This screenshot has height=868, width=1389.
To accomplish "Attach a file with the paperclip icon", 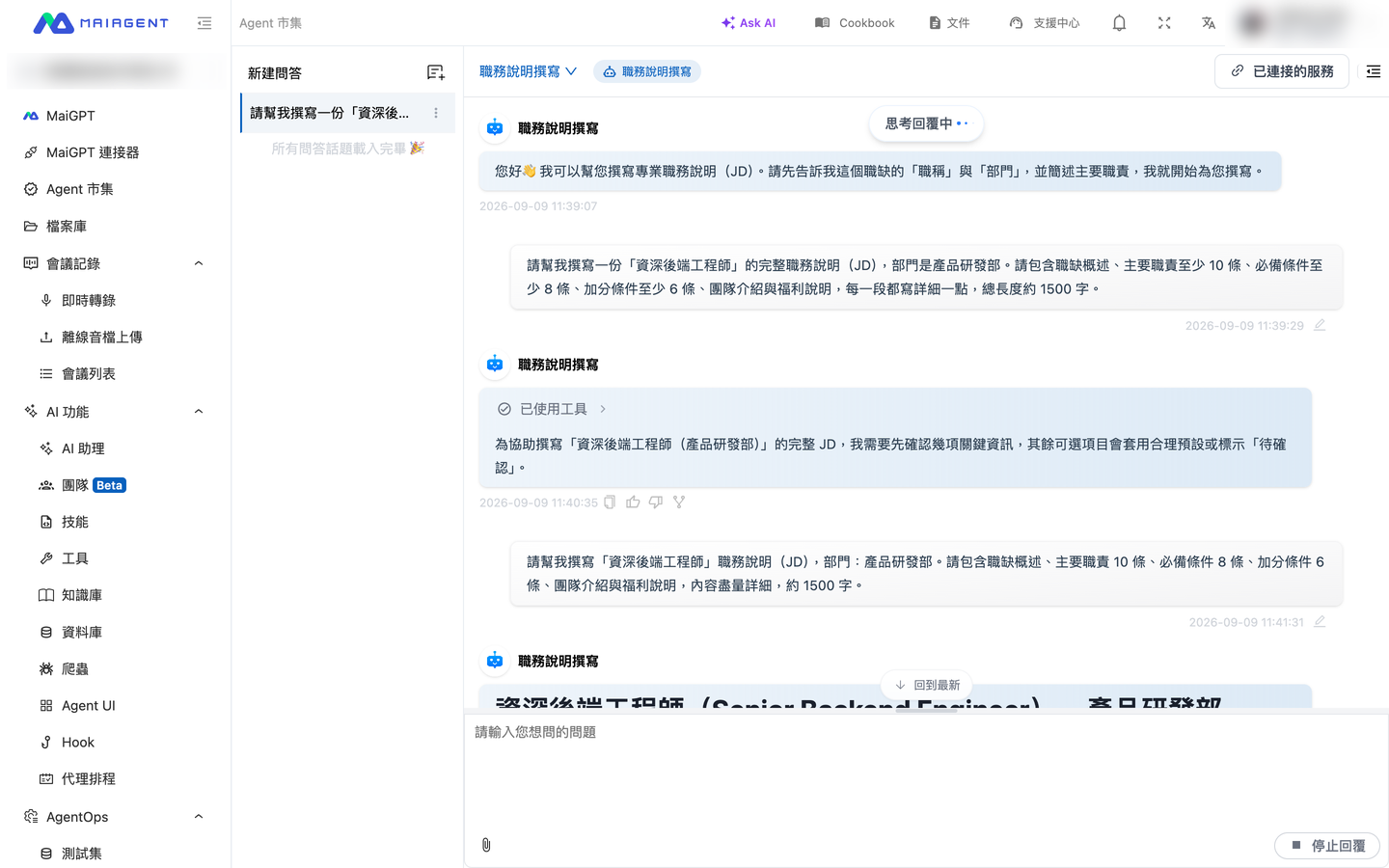I will (x=486, y=845).
